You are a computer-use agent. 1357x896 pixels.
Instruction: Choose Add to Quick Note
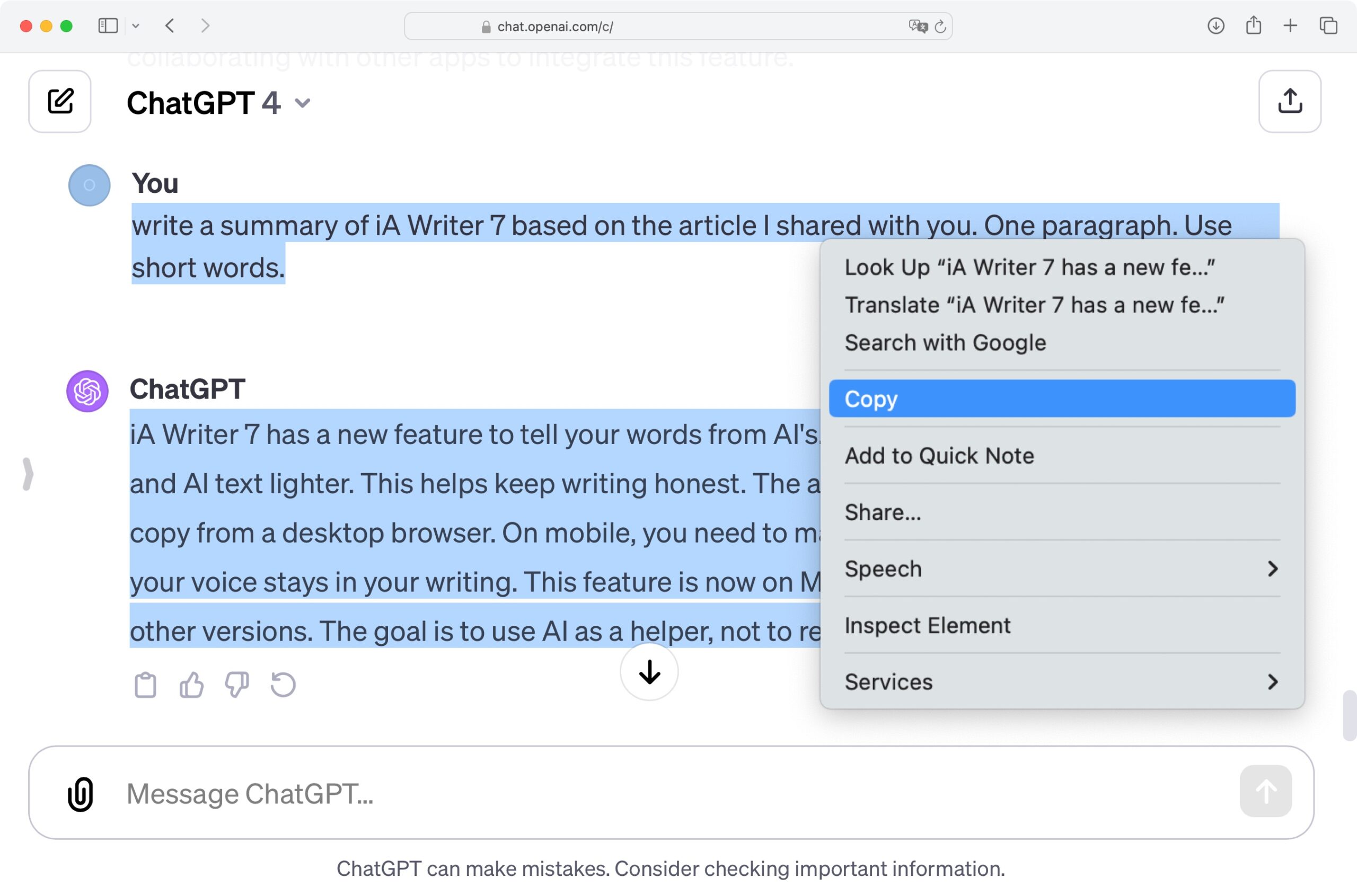(939, 456)
